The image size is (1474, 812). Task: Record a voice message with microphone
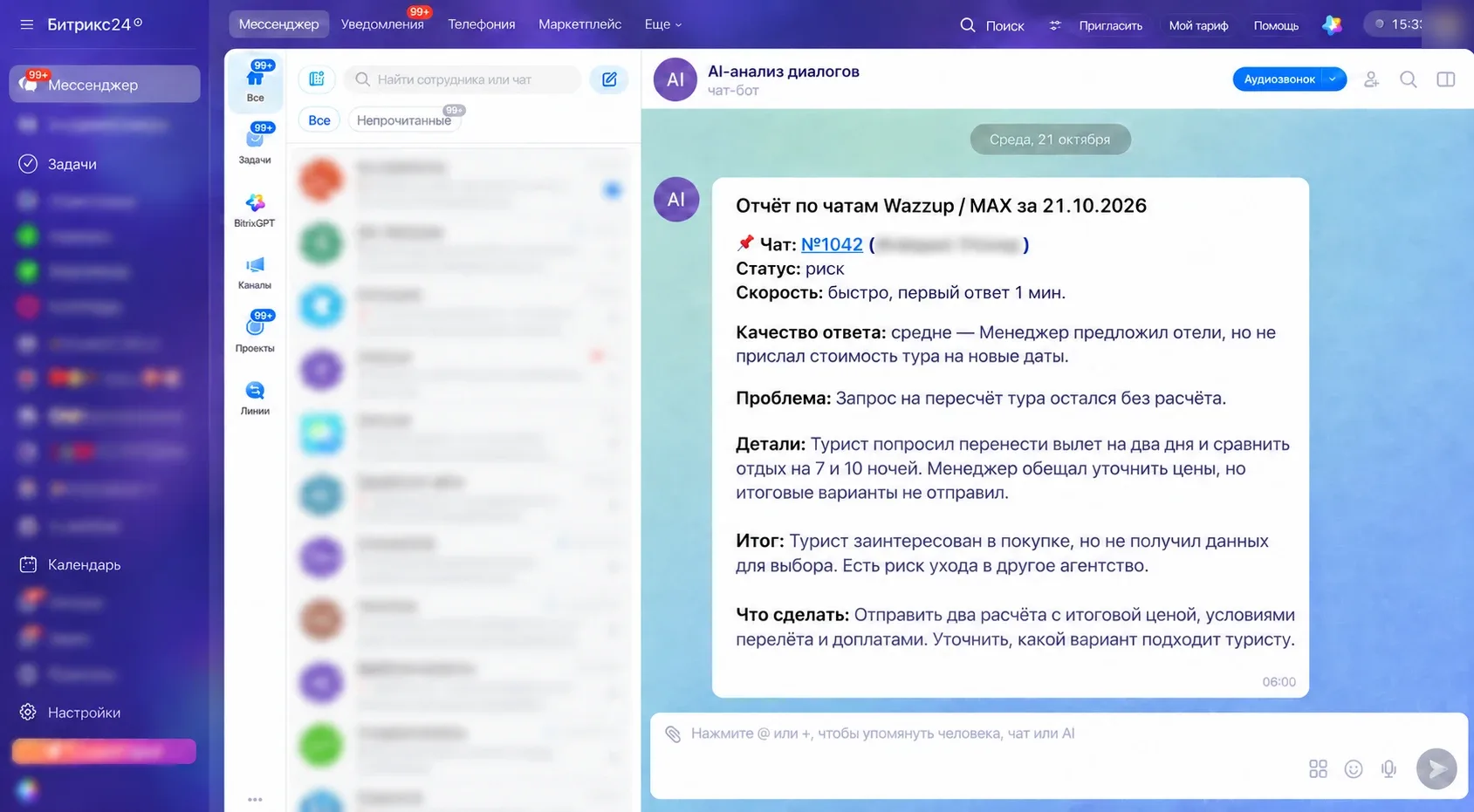tap(1388, 768)
